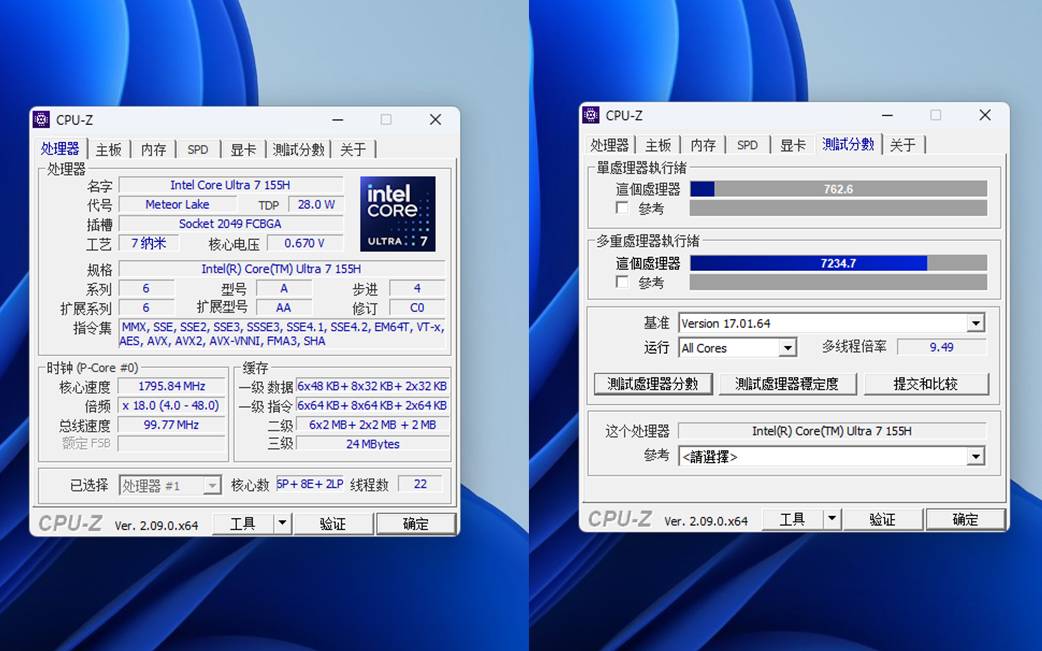Viewport: 1042px width, 651px height.
Task: Open the benchmark Version 17.01.64 dropdown
Action: coord(975,323)
